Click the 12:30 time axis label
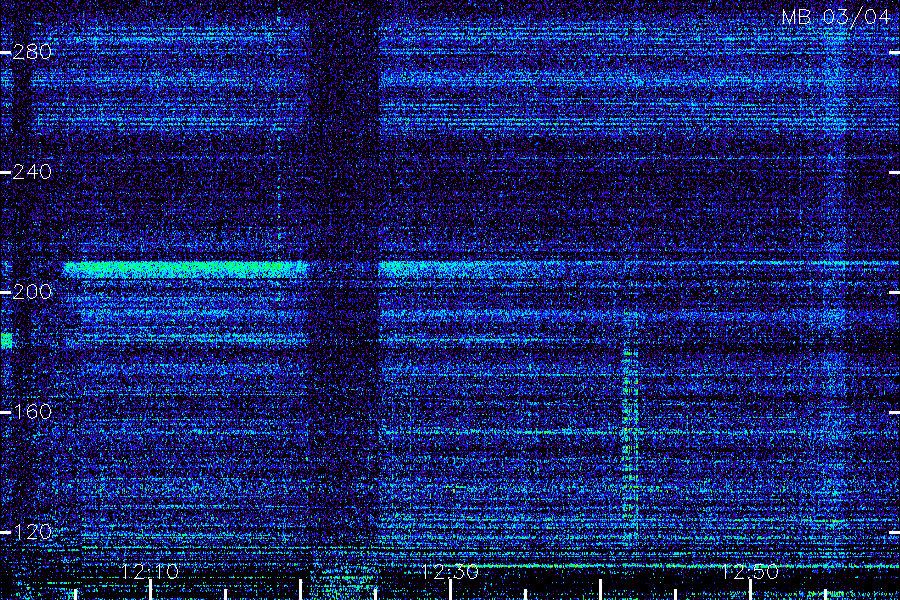900x600 pixels. 449,571
